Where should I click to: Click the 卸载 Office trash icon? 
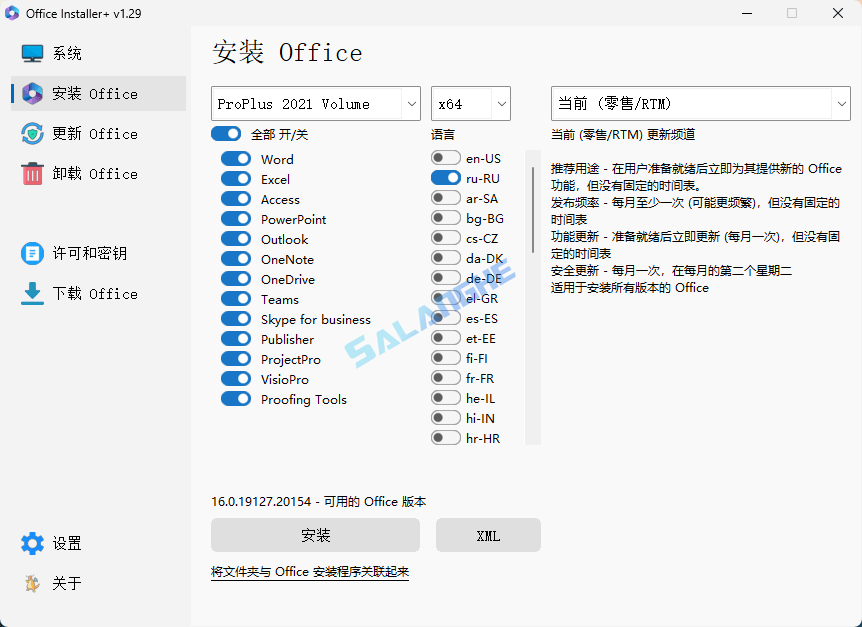31,173
